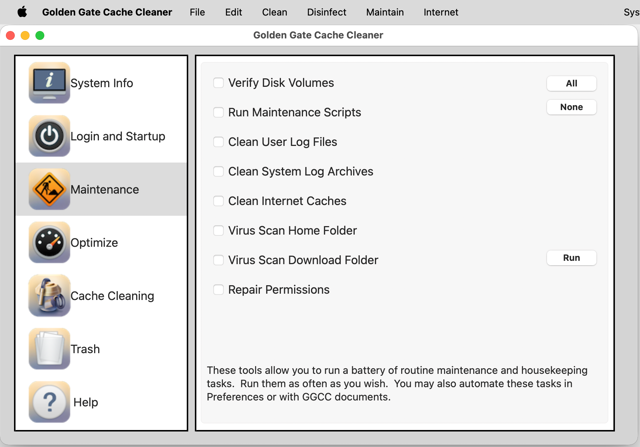Open the Maintain menu
The width and height of the screenshot is (640, 447).
coord(385,12)
